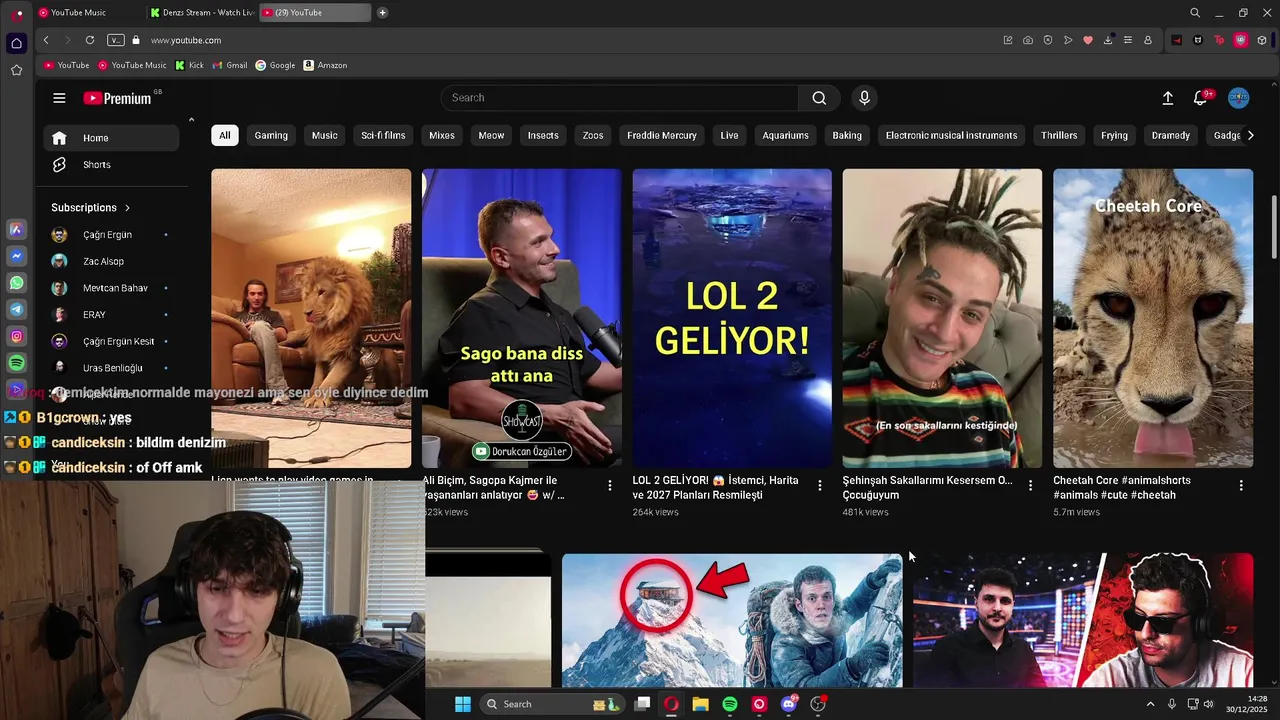Open Spotify from the Windows taskbar
Image resolution: width=1280 pixels, height=720 pixels.
click(730, 704)
